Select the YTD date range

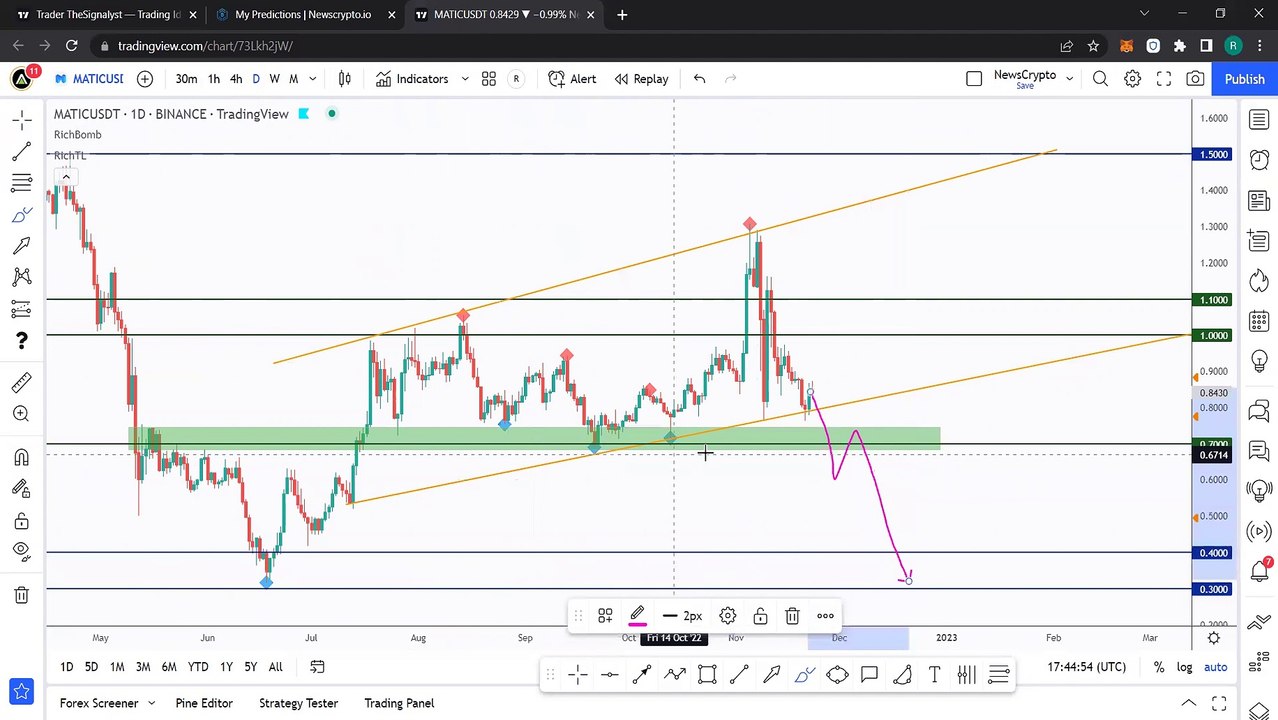click(x=198, y=667)
